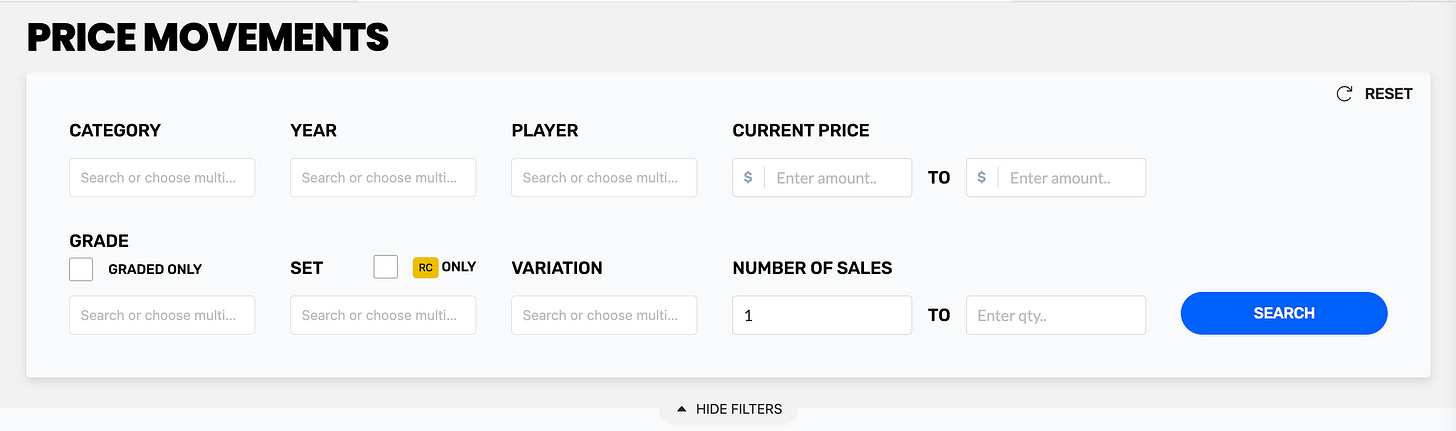Screen dimensions: 1456x431
Task: Click the Hide Filters triangle icon
Action: point(682,409)
